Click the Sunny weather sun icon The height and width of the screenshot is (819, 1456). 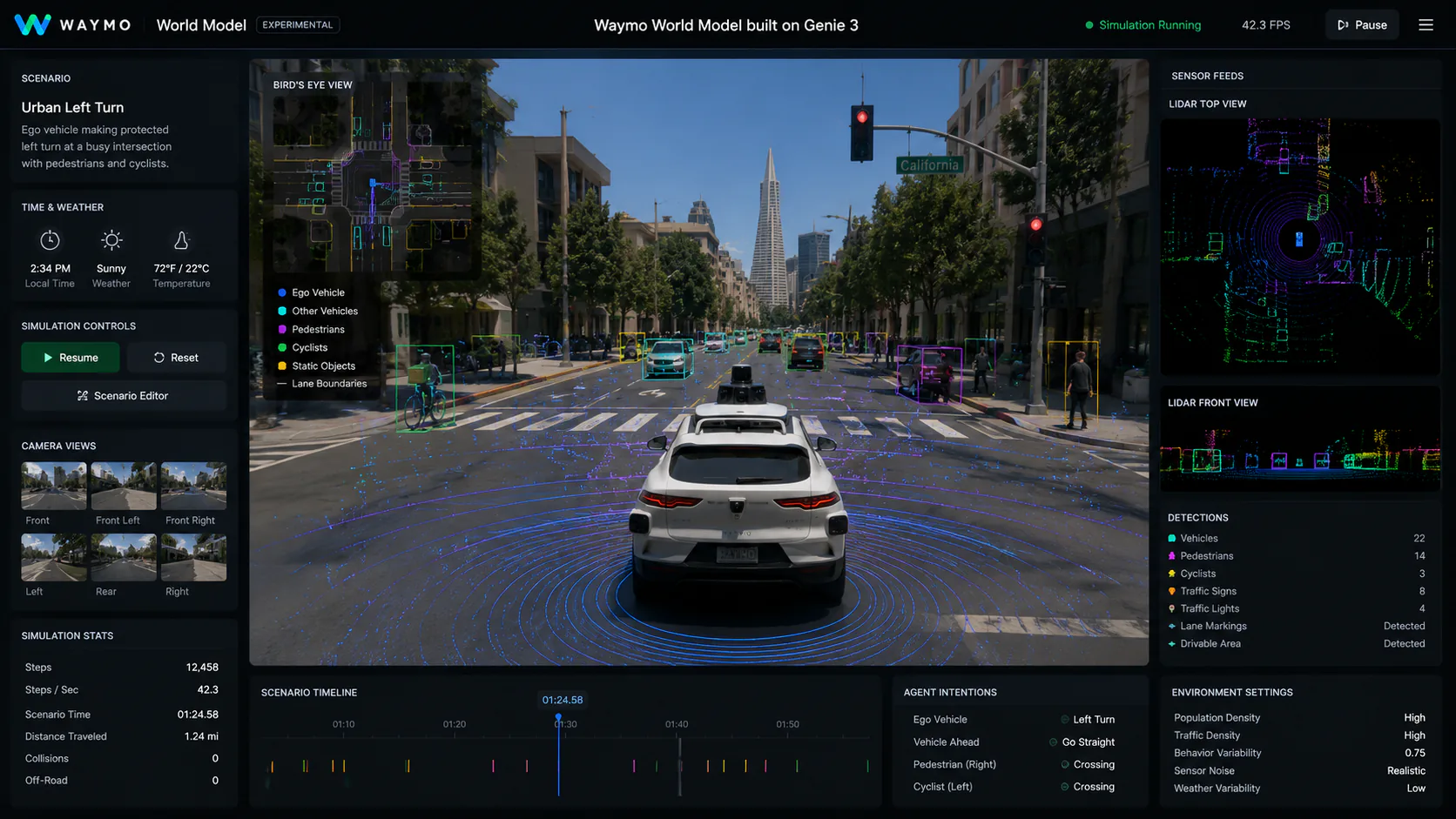(x=111, y=240)
